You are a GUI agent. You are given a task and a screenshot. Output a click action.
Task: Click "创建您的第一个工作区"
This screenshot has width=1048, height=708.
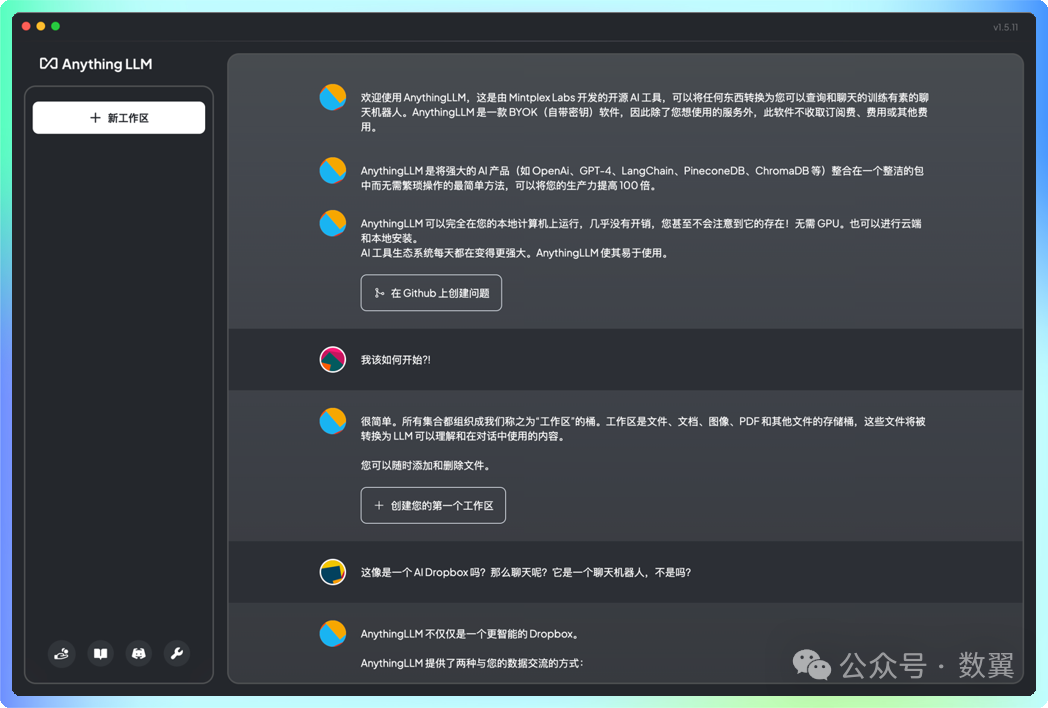tap(433, 505)
